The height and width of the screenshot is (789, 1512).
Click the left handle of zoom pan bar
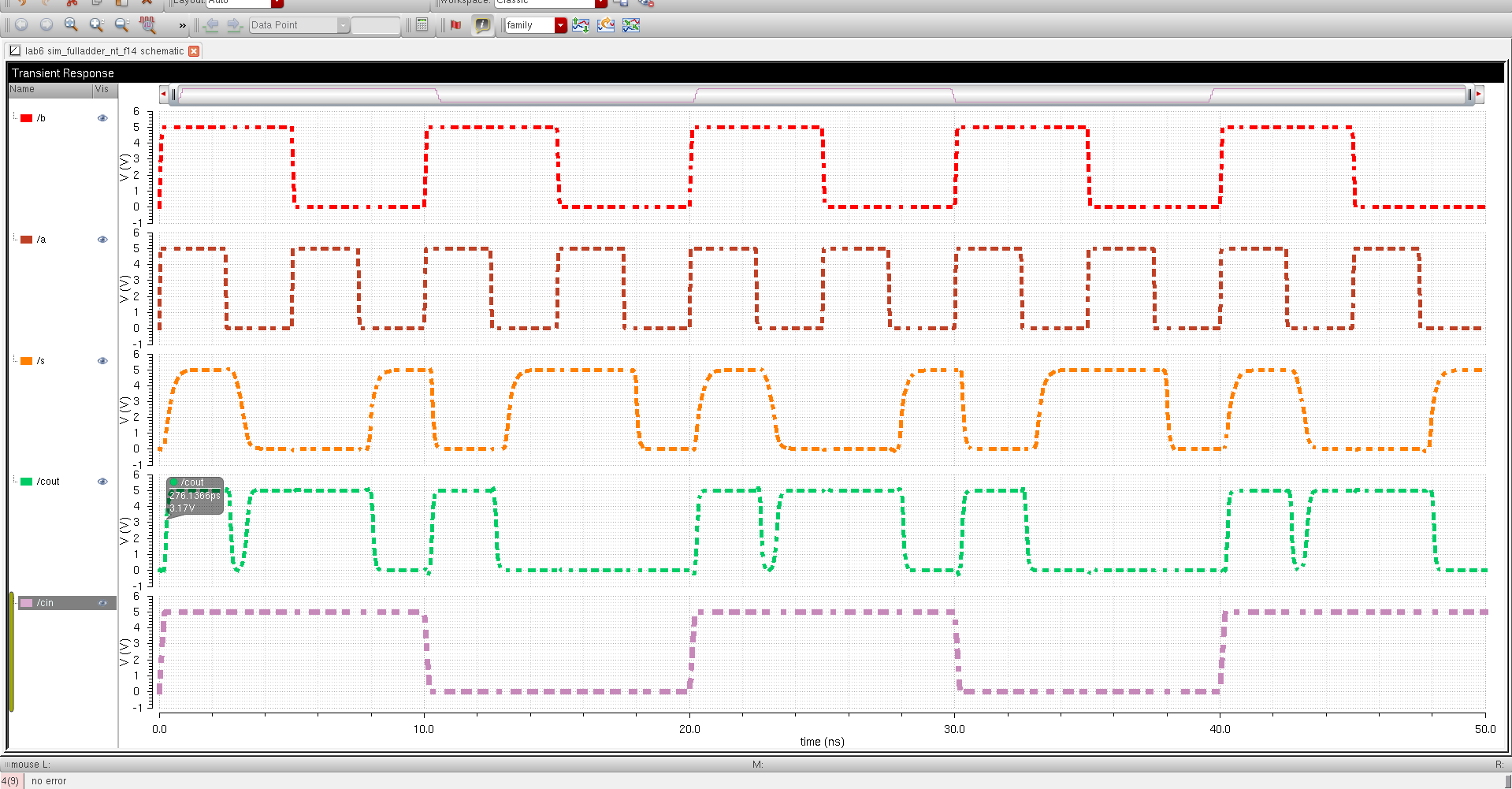pos(174,95)
